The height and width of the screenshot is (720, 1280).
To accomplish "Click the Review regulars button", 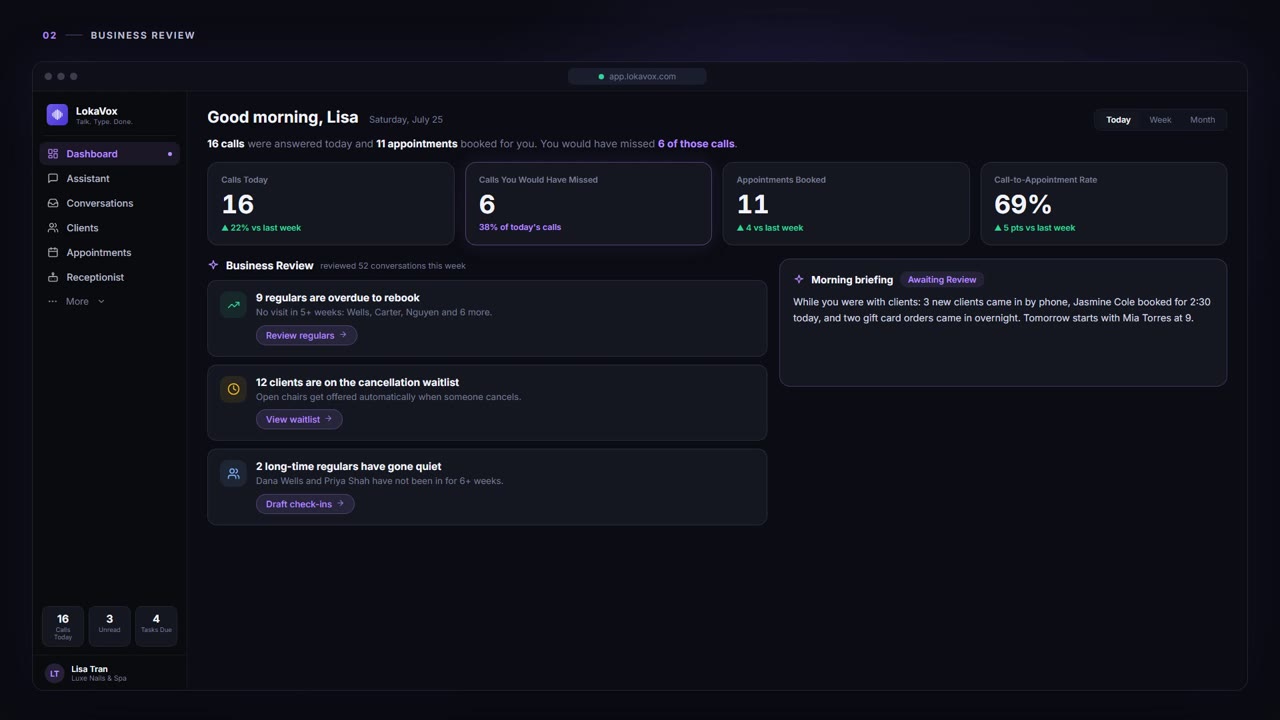I will [x=306, y=335].
